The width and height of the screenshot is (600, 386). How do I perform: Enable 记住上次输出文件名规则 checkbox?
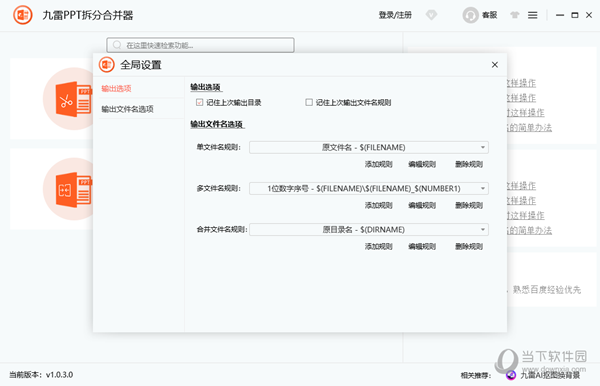(x=309, y=102)
